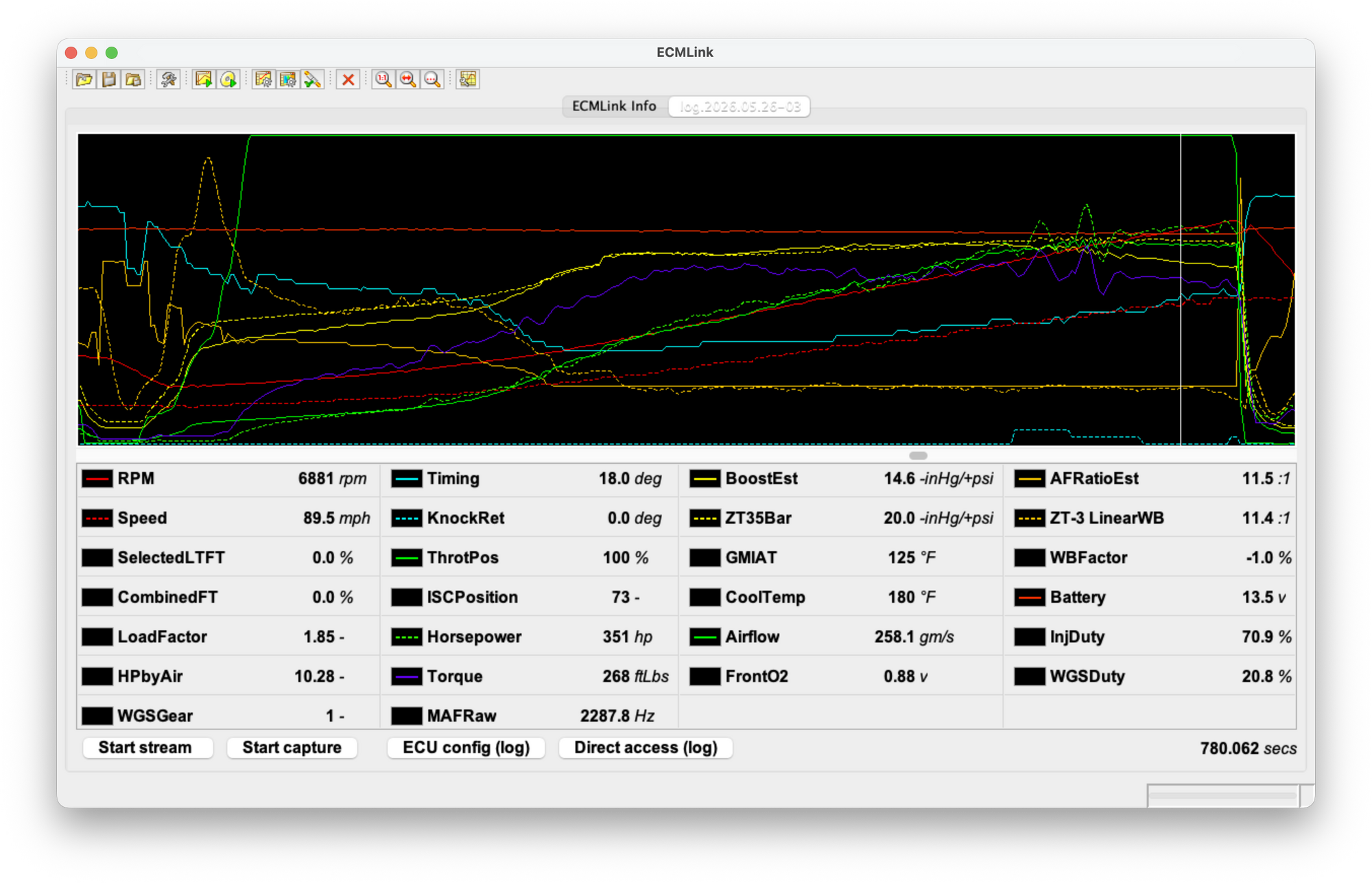
Task: Click the Battery value 13.5 v
Action: [1264, 598]
